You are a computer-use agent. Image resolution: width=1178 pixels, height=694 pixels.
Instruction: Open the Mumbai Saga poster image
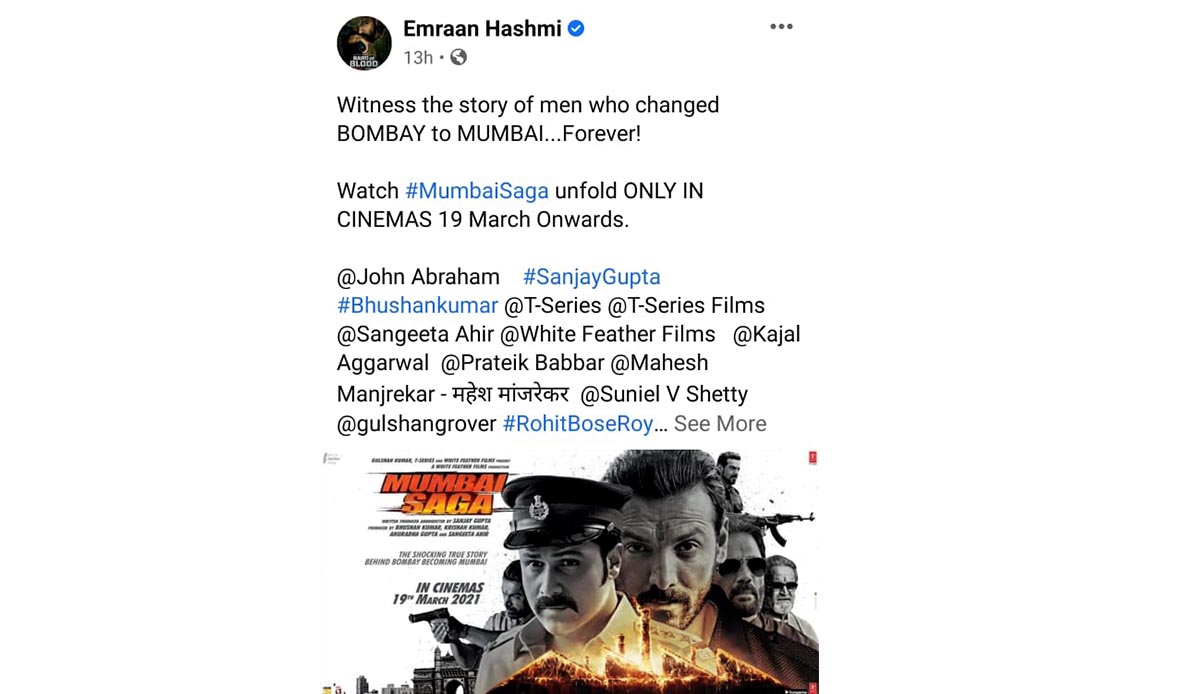click(570, 572)
